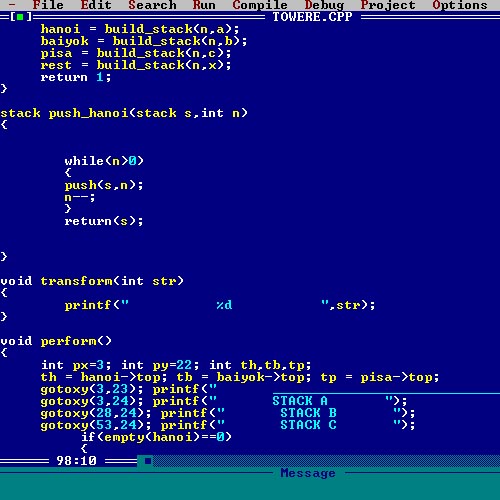This screenshot has height=500, width=500.
Task: Click the 'STACK B' string text
Action: pyautogui.click(x=308, y=413)
